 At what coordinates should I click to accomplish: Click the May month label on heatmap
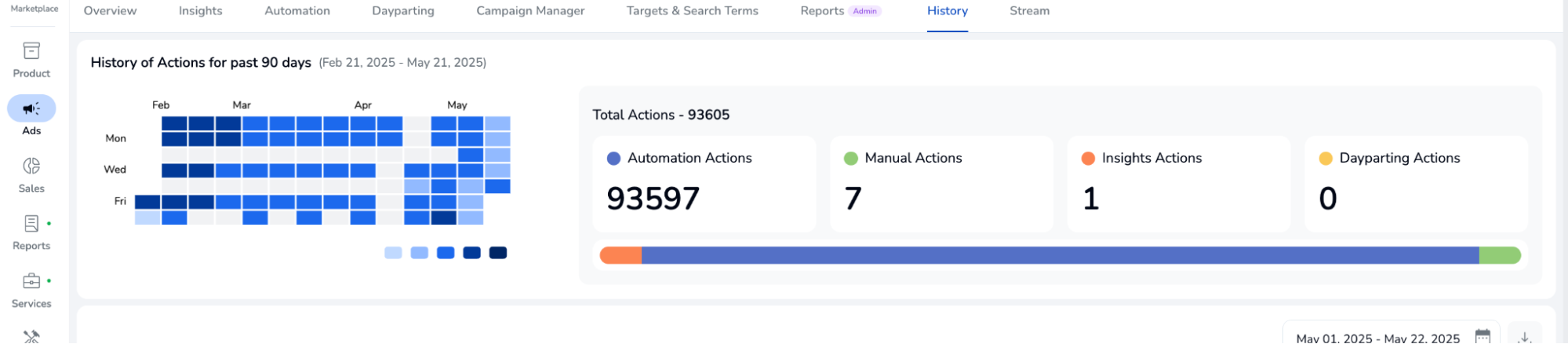(x=457, y=105)
